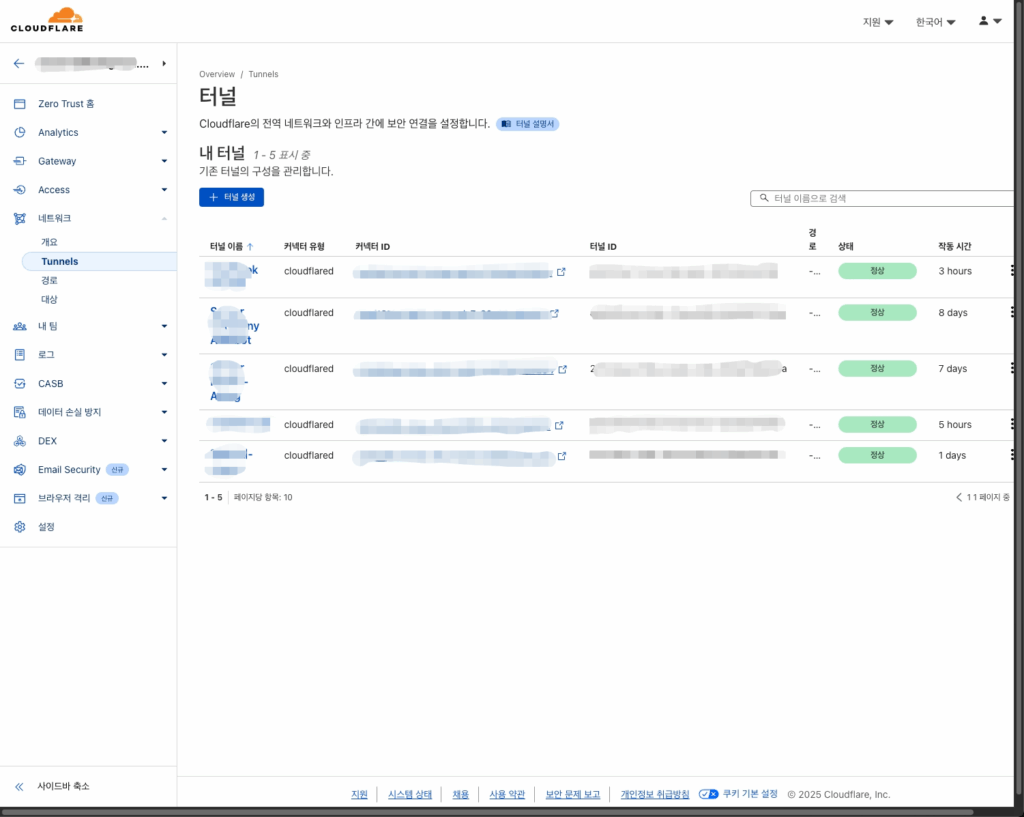Viewport: 1024px width, 817px height.
Task: Open the 터널 설명서 link
Action: [528, 124]
